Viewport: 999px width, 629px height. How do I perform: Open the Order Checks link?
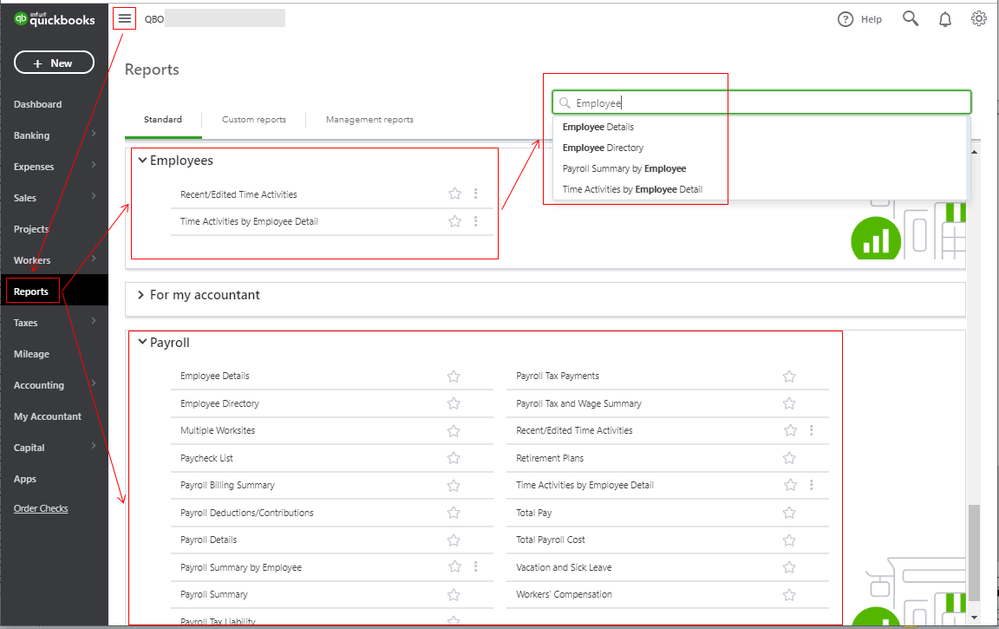pyautogui.click(x=41, y=508)
